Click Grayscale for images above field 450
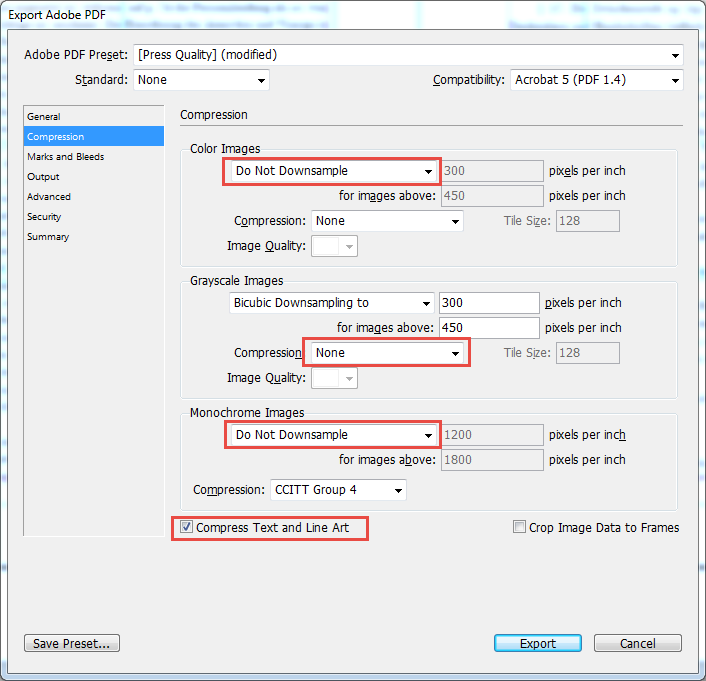The height and width of the screenshot is (681, 706). pos(489,328)
